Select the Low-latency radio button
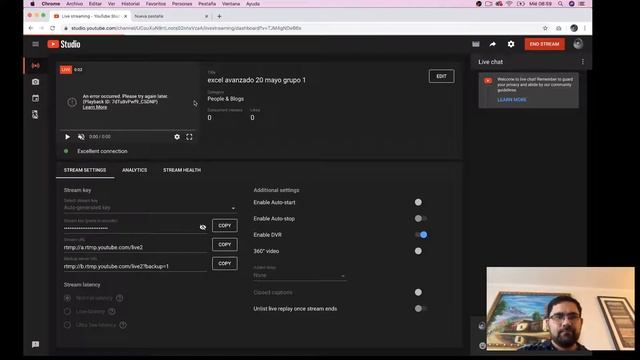This screenshot has width=640, height=360. coord(68,311)
